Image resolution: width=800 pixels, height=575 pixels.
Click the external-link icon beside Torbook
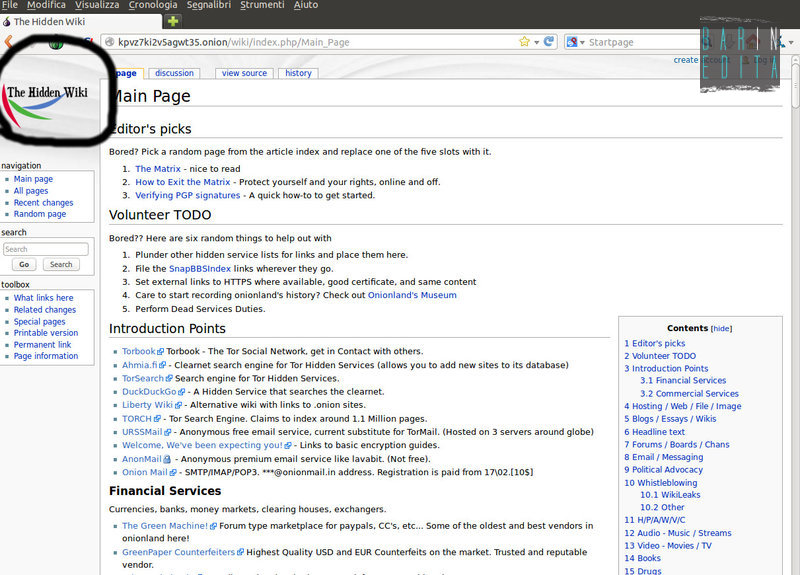pos(160,352)
